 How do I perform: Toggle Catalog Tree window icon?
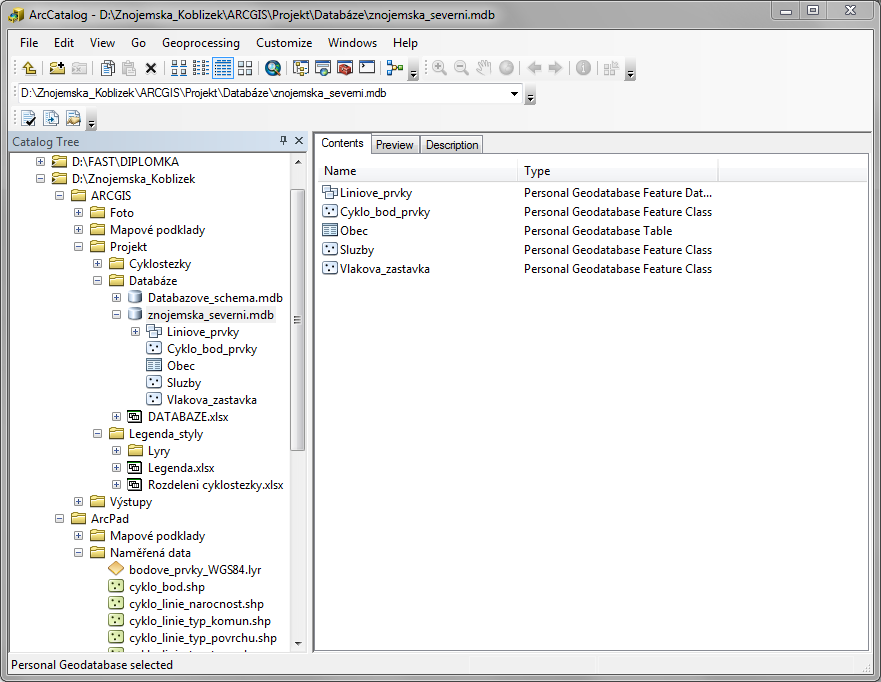[x=301, y=69]
